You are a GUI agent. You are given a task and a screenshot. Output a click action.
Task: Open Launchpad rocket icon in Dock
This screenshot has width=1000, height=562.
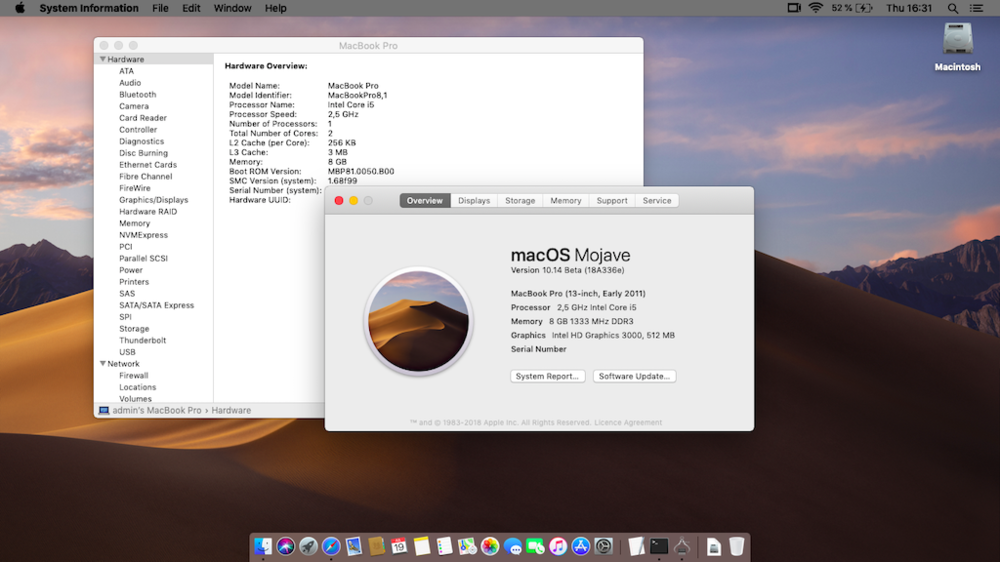(x=309, y=547)
